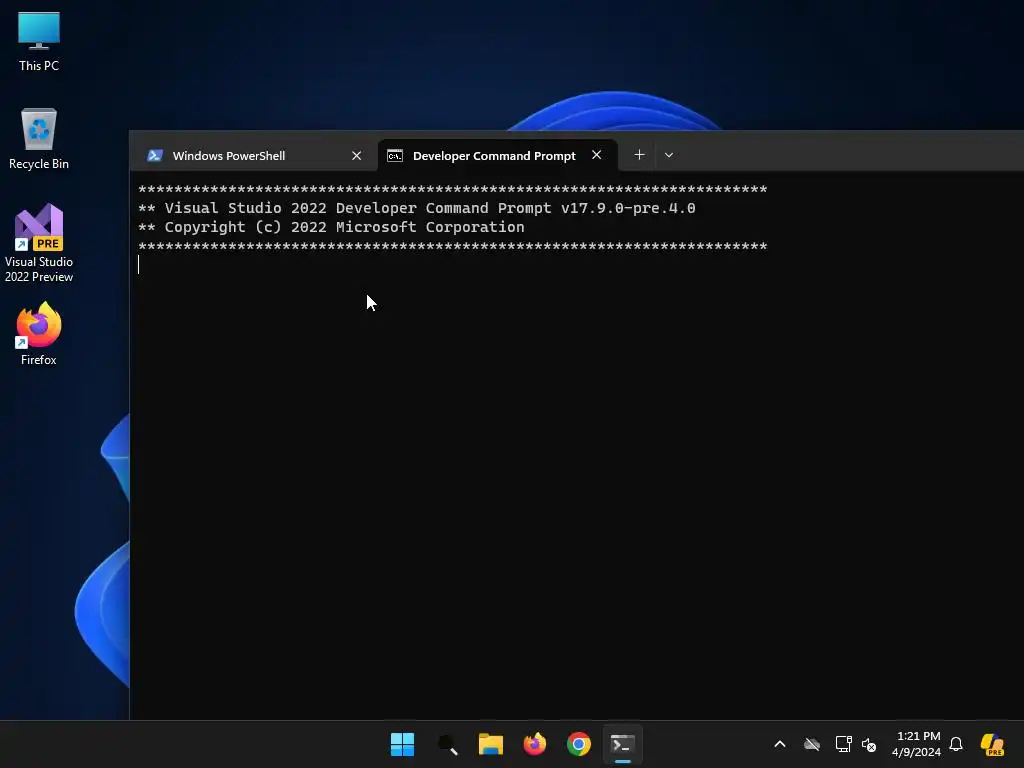Open notifications bell icon

956,744
